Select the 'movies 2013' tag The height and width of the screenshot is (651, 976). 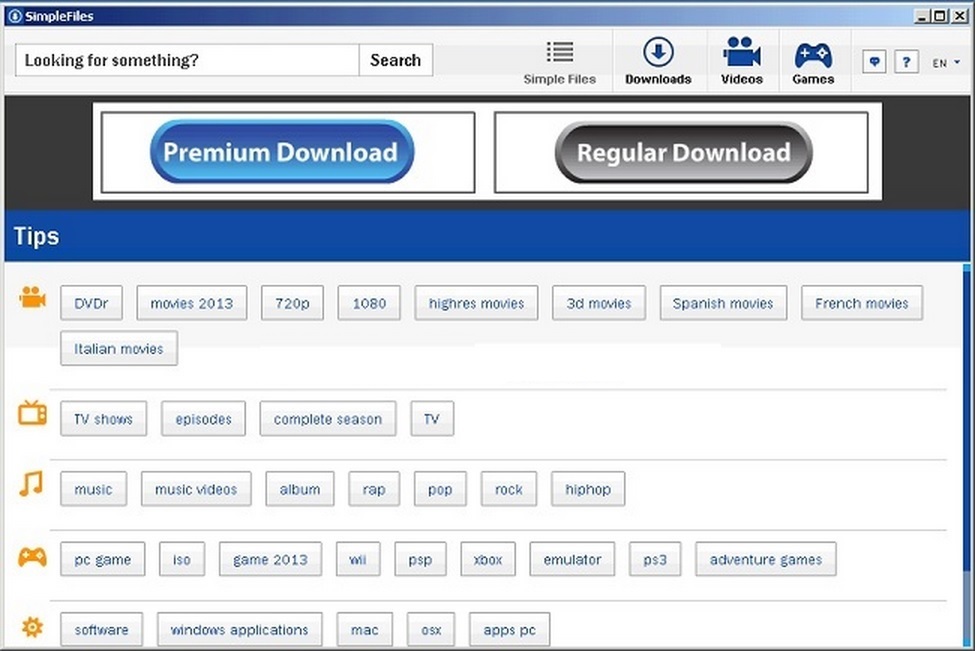pos(192,303)
